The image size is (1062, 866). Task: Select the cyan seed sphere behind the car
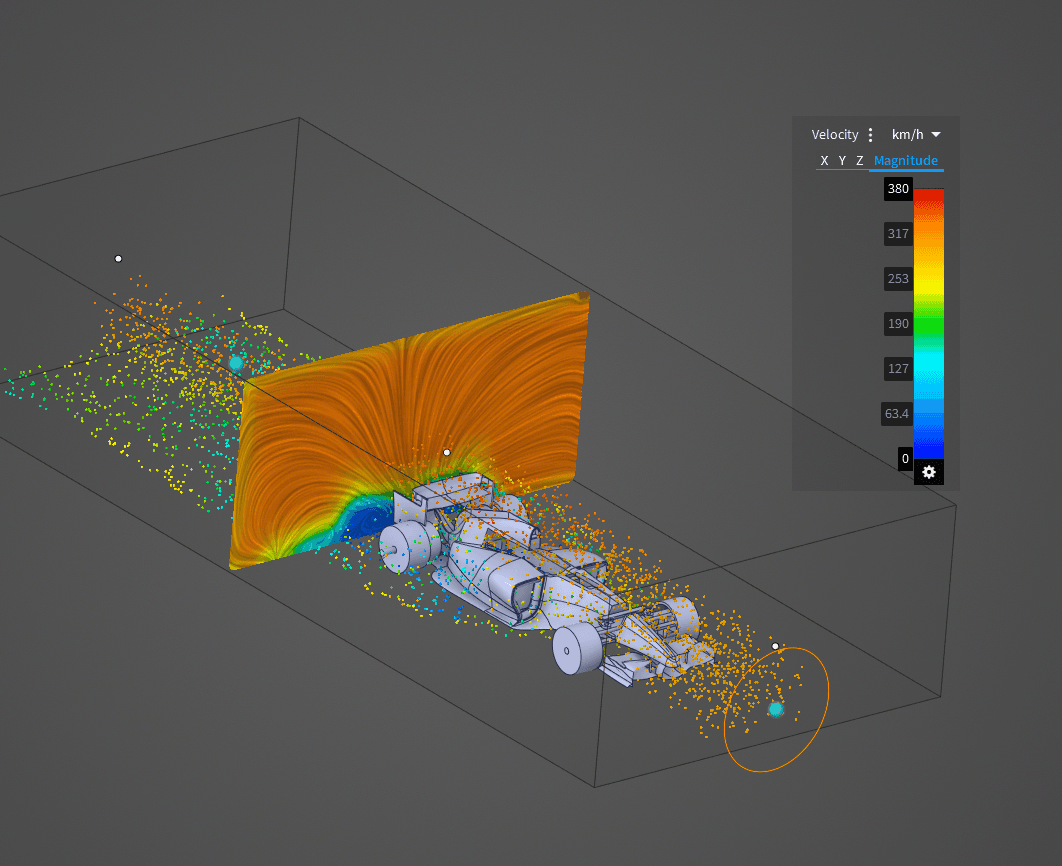point(236,360)
